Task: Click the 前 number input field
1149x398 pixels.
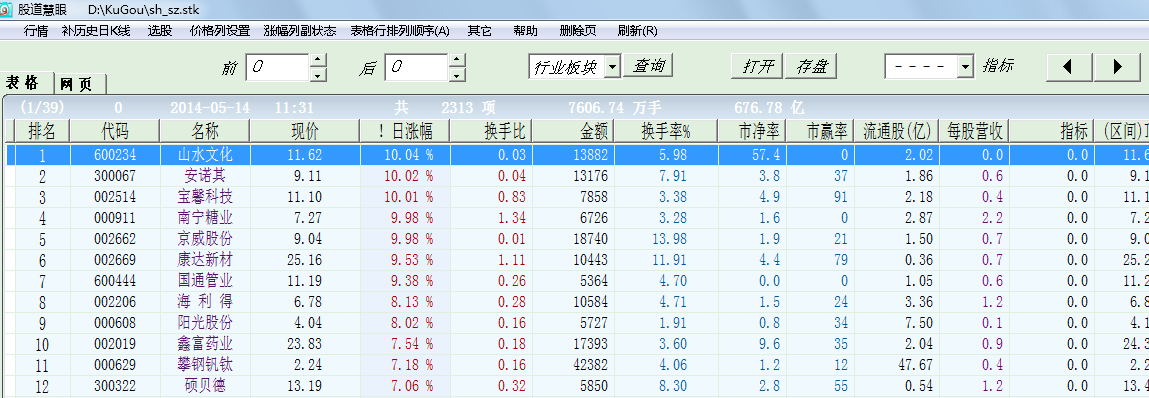Action: 278,67
